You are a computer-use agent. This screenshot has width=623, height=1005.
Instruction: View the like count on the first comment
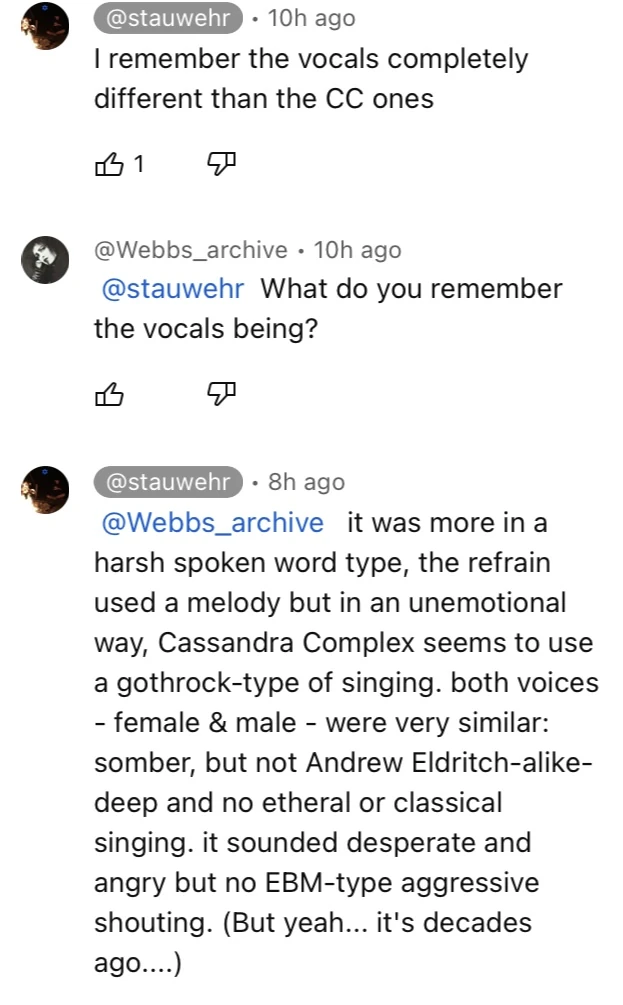point(139,164)
